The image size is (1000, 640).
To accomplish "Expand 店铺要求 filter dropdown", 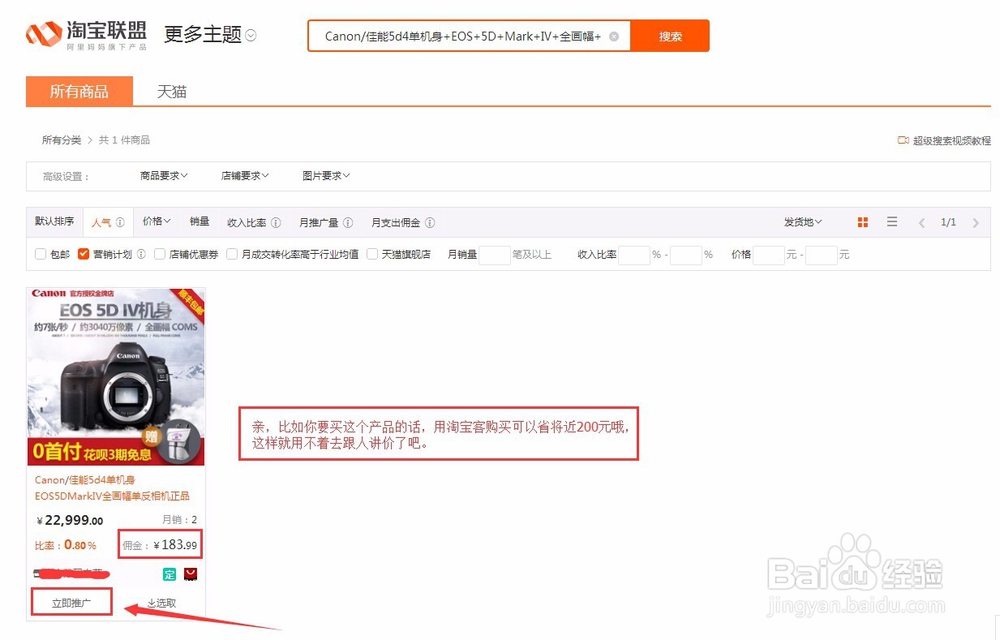I will pos(245,175).
